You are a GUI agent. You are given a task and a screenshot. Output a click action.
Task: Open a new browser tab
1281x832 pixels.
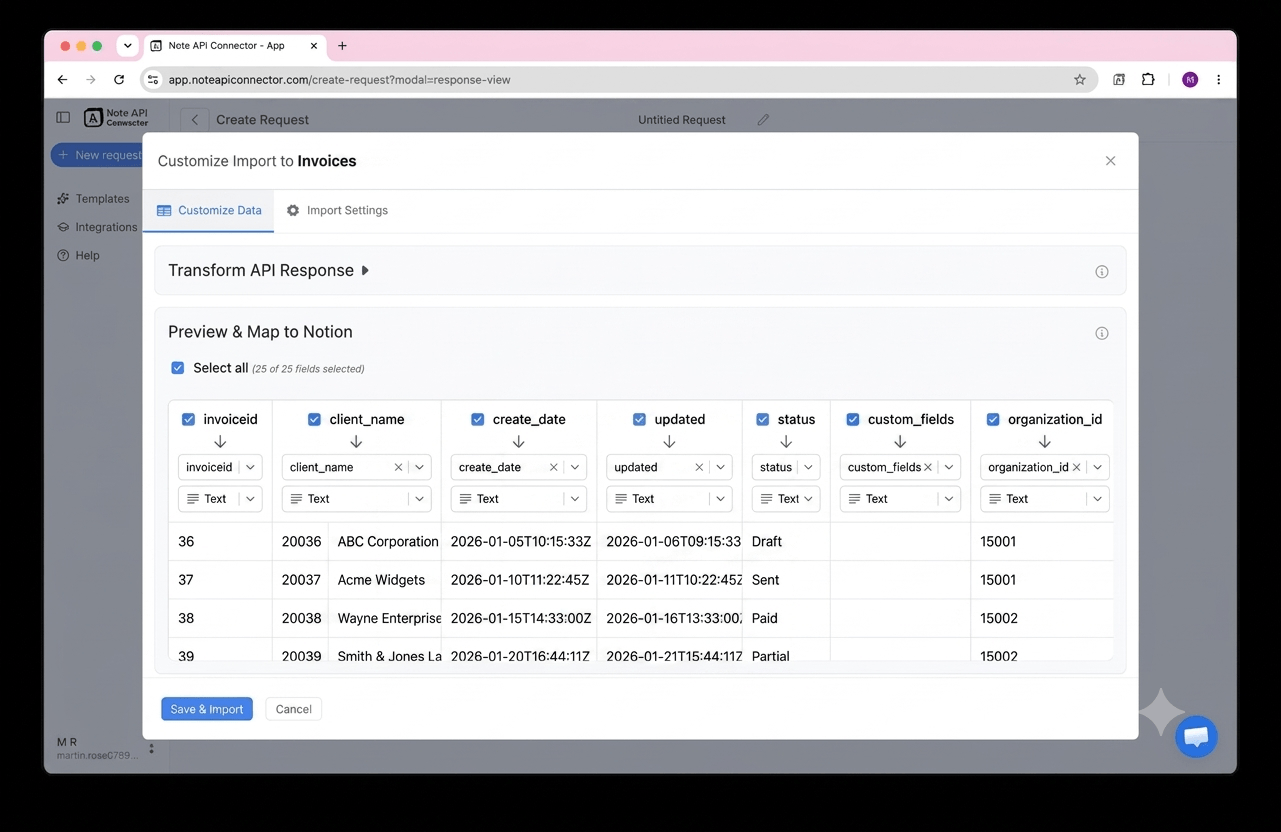tap(342, 46)
